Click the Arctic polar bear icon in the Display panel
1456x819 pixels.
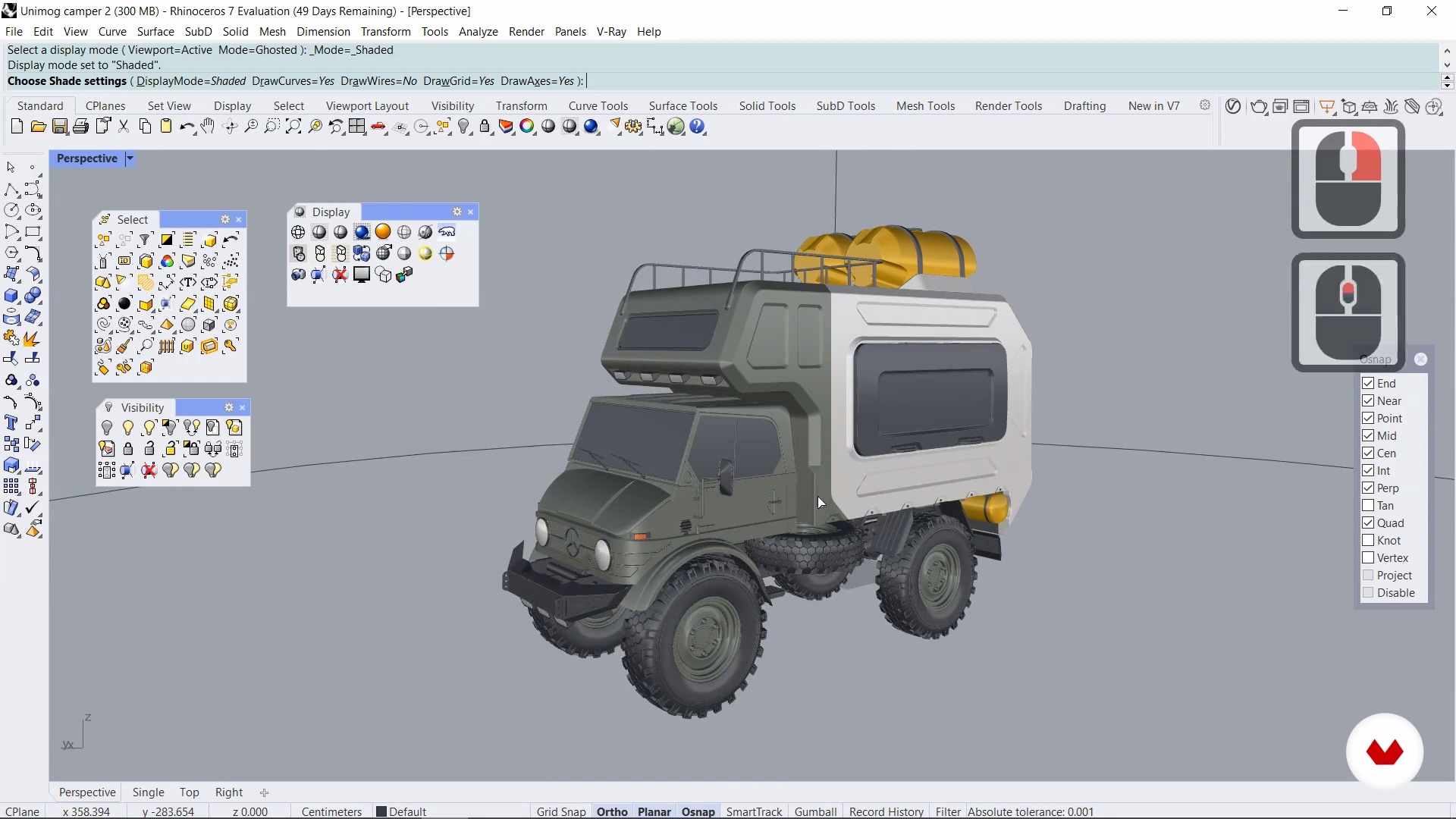[447, 232]
